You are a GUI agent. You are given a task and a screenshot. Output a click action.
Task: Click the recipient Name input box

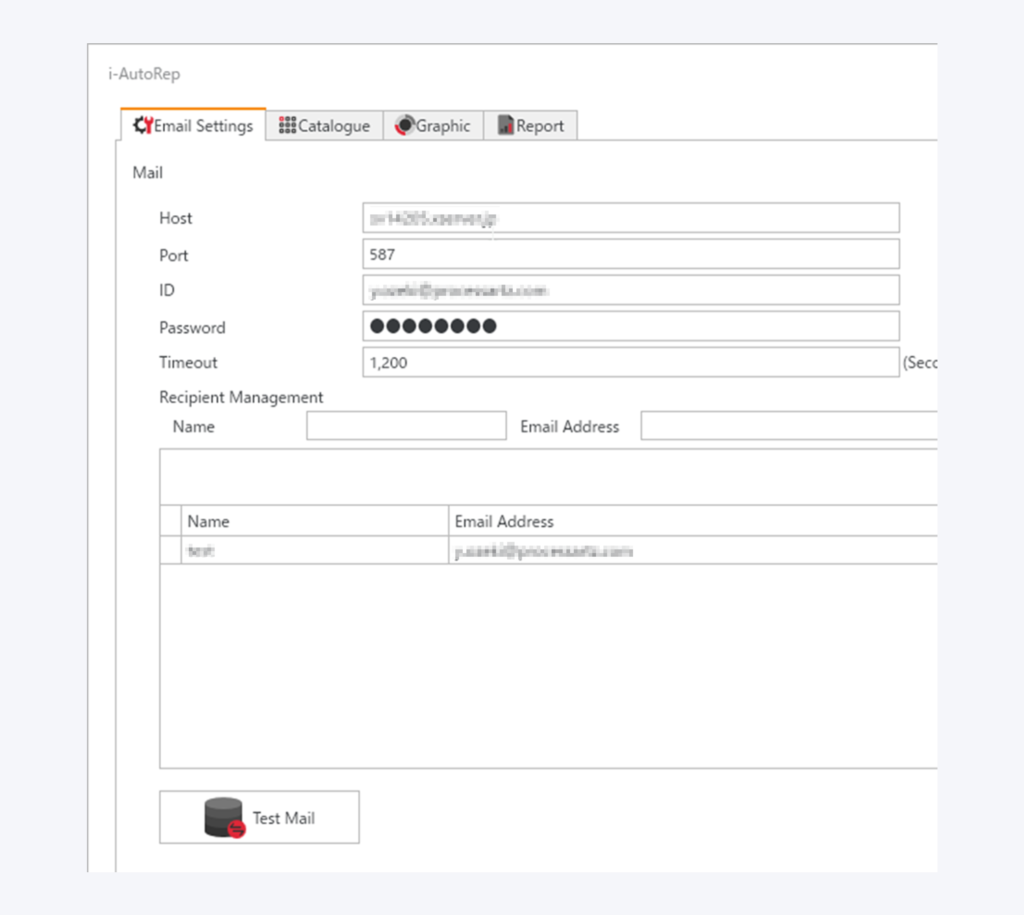(406, 426)
